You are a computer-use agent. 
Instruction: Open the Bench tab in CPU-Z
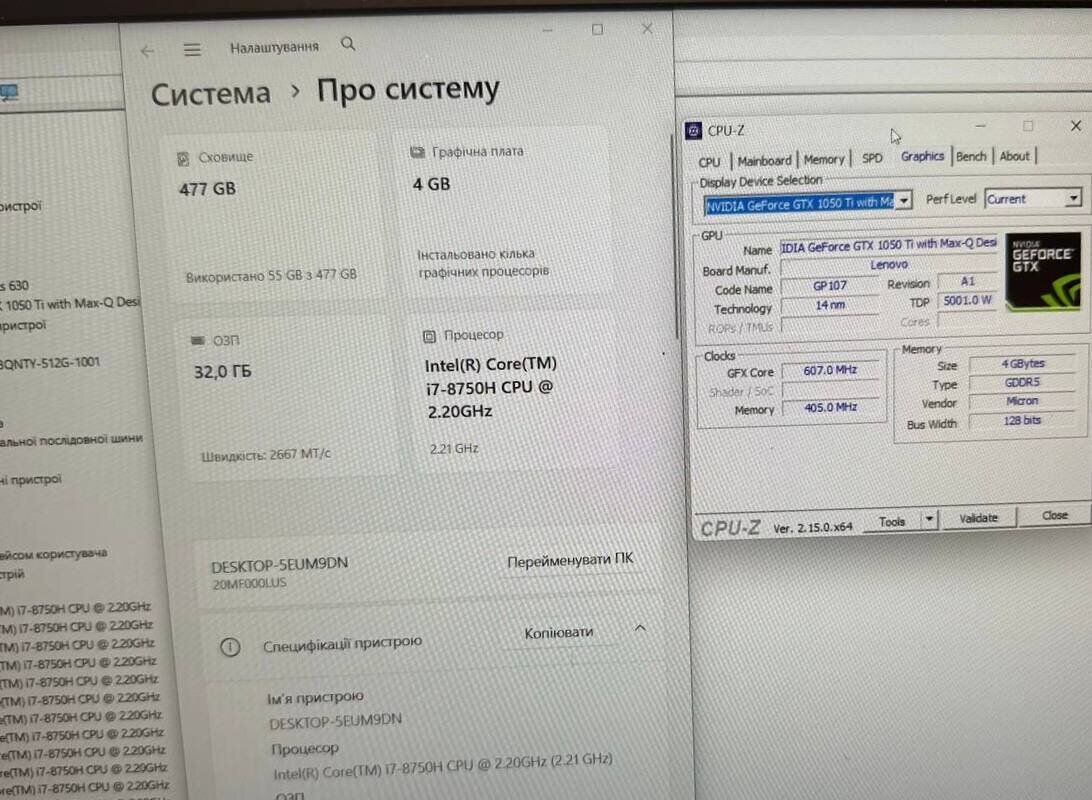pyautogui.click(x=970, y=156)
